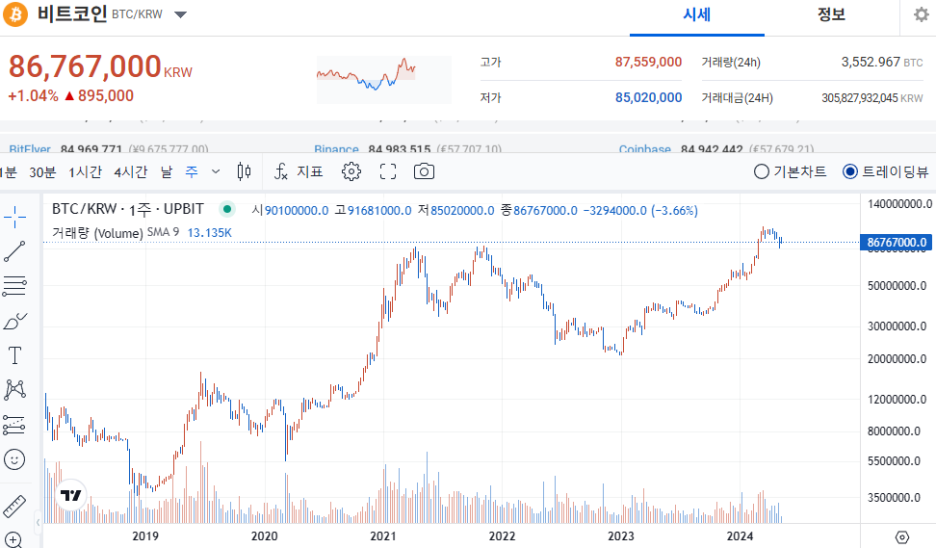Select the brush drawing tool
The width and height of the screenshot is (936, 548).
(x=14, y=321)
